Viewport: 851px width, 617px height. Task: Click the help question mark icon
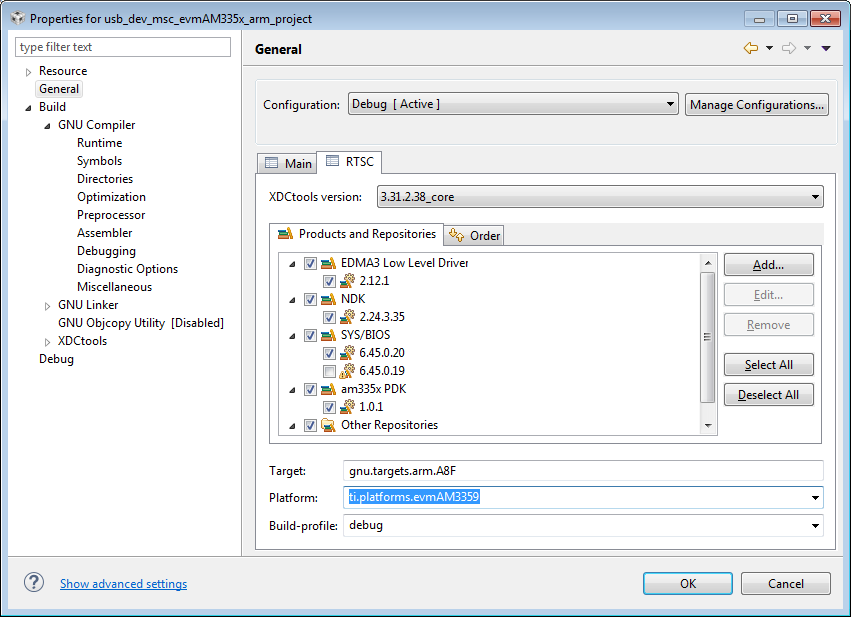34,582
